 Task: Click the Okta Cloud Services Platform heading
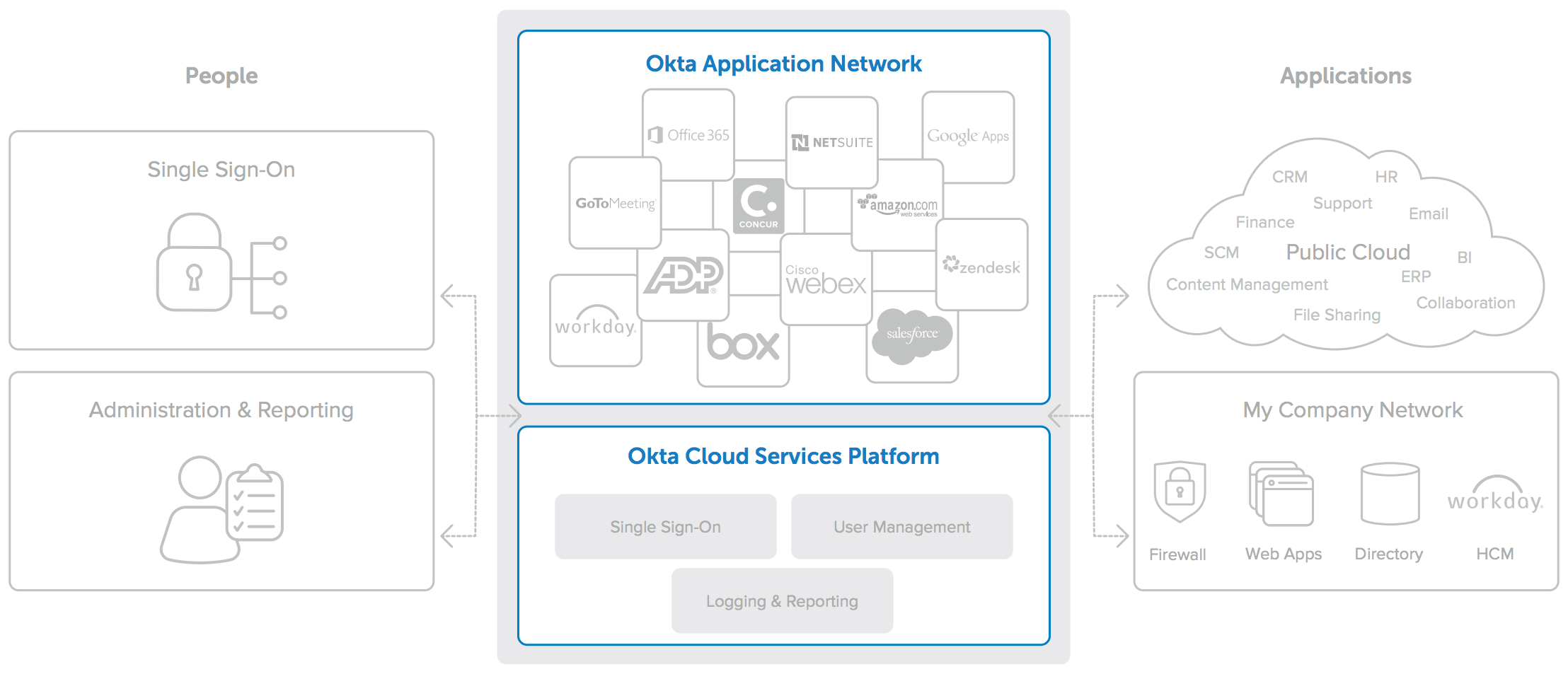[783, 456]
